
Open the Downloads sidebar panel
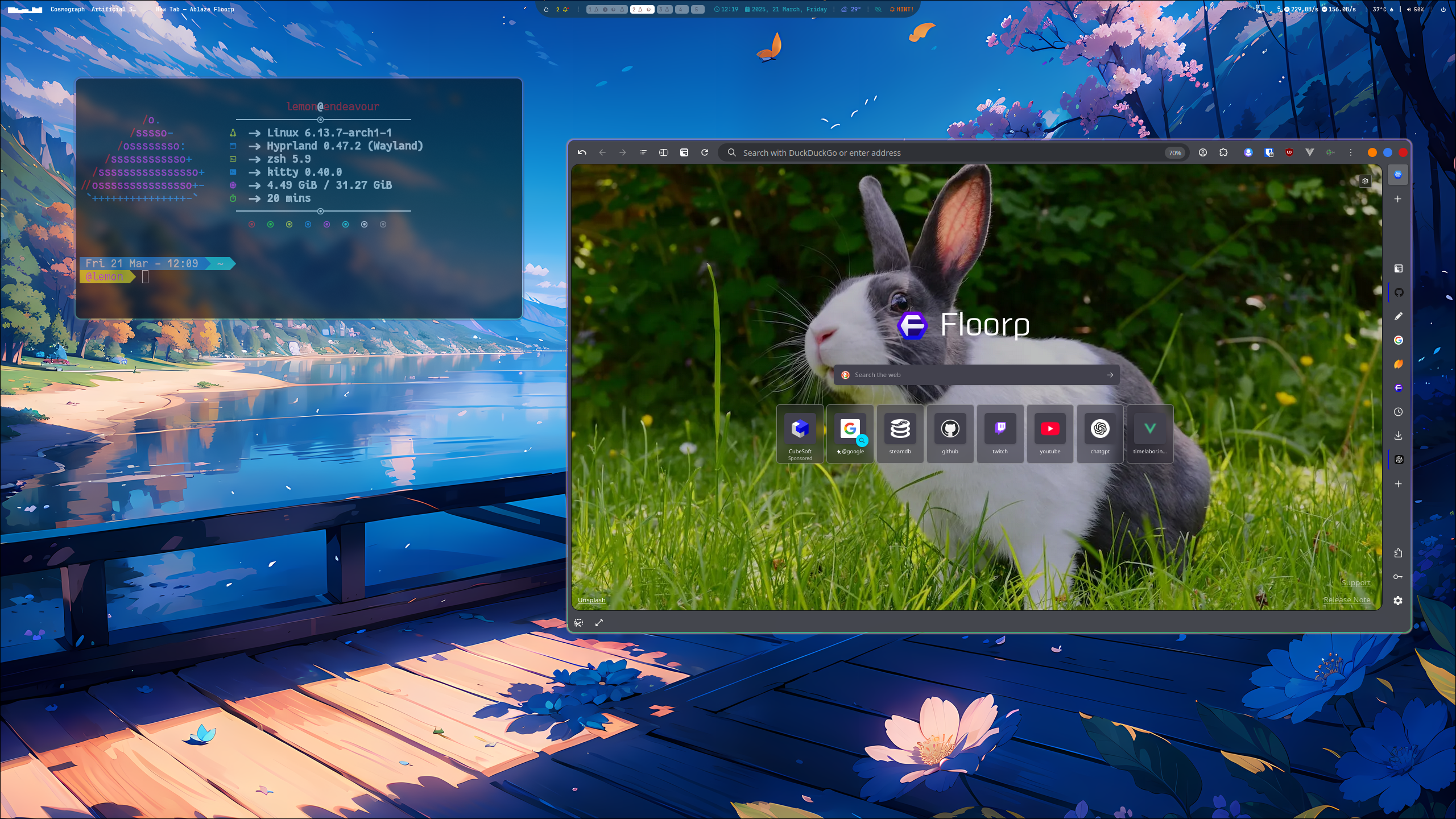tap(1399, 436)
